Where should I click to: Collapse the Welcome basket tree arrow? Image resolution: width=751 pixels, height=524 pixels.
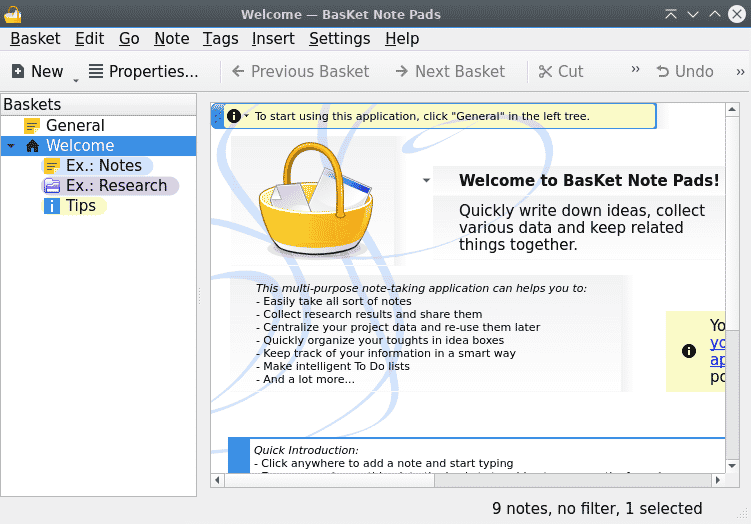click(x=11, y=146)
